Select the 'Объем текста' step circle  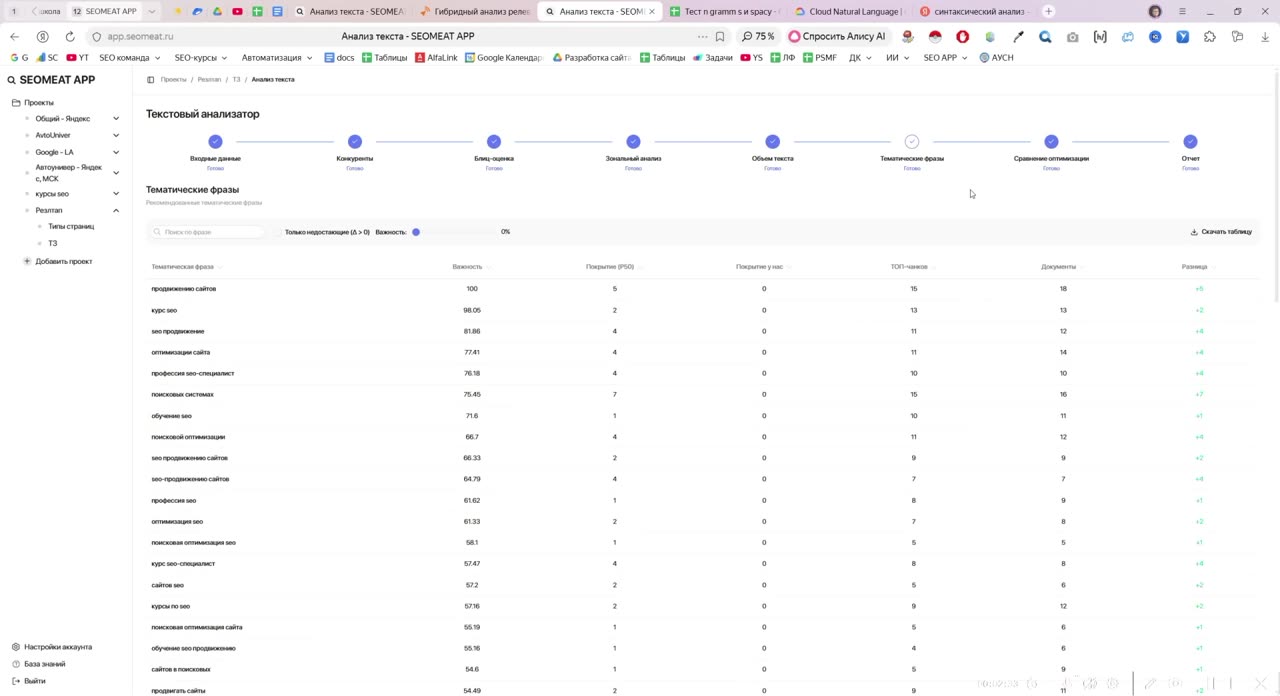point(773,142)
